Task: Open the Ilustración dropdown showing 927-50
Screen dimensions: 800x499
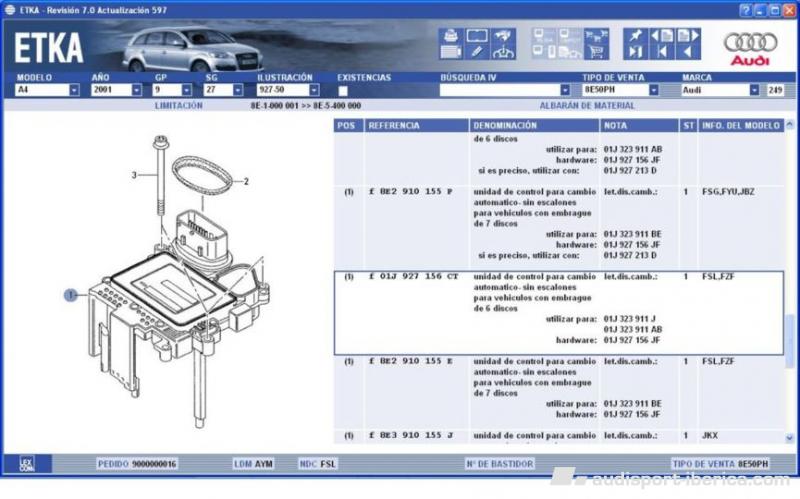Action: click(314, 90)
